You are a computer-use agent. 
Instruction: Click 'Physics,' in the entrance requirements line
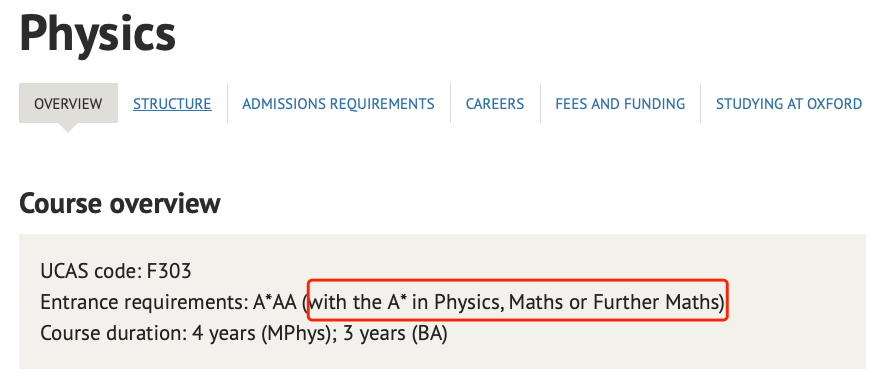469,303
